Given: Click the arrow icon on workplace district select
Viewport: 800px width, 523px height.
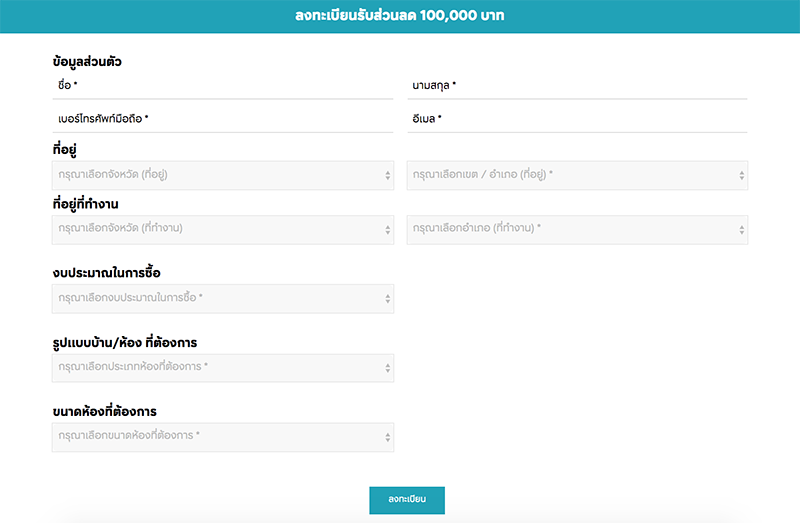Looking at the screenshot, I should [x=742, y=230].
